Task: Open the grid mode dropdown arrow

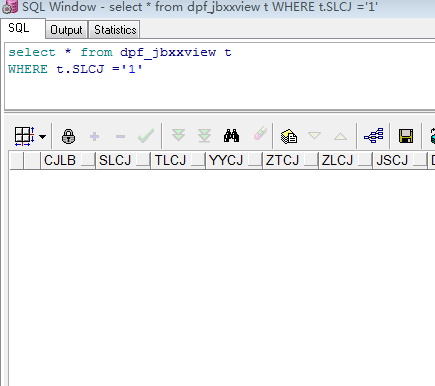Action: click(42, 136)
